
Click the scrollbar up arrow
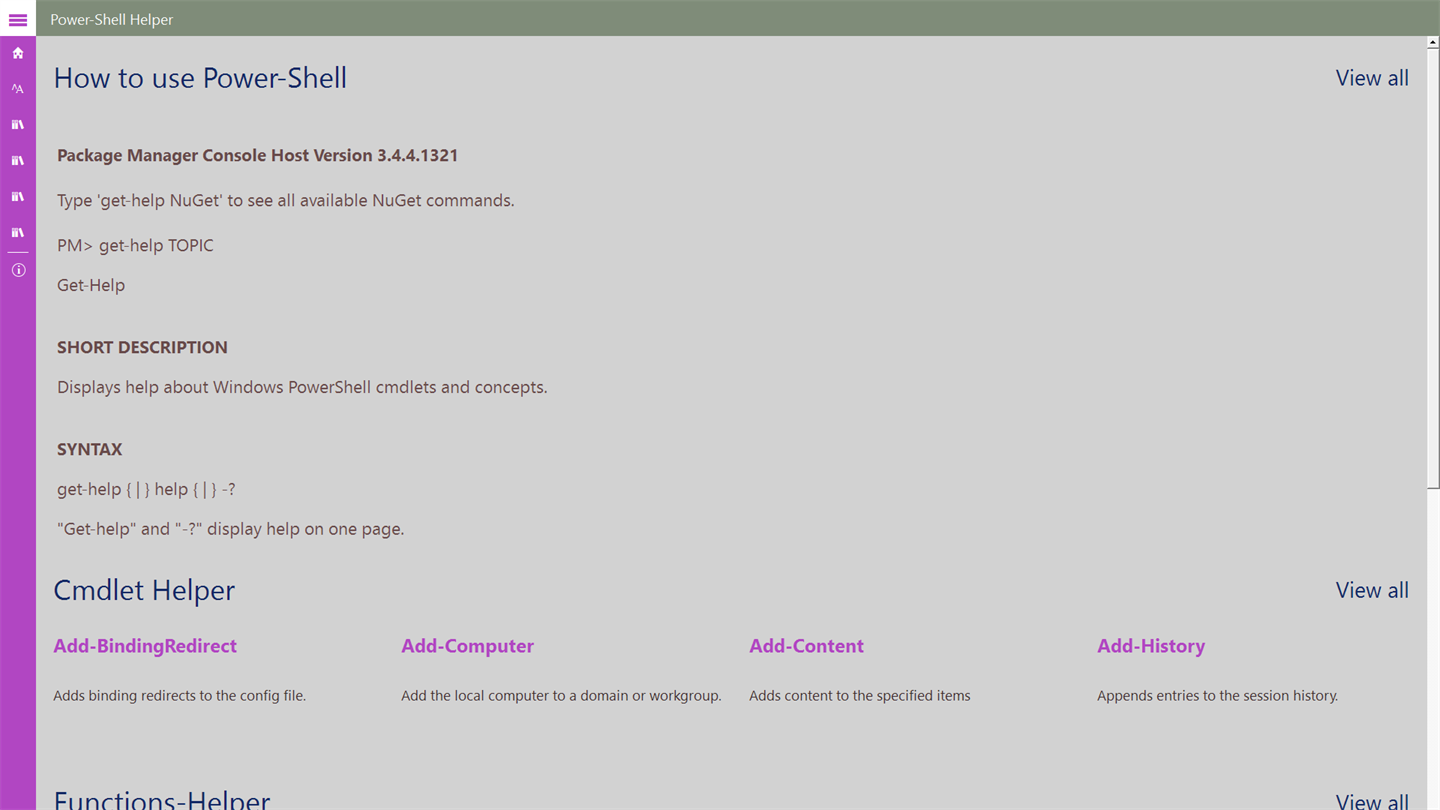[x=1433, y=43]
